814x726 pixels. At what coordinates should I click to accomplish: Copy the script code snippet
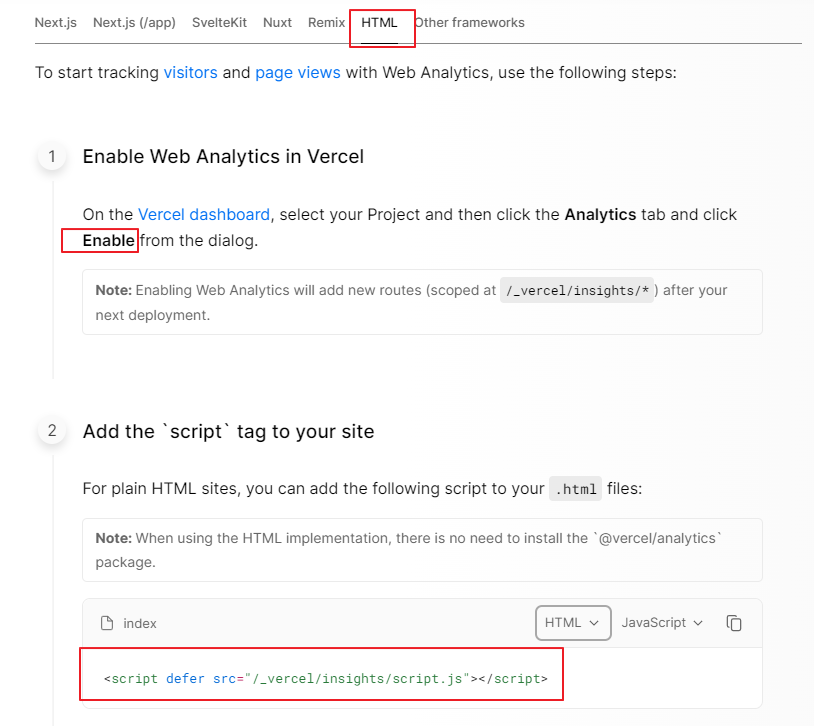[734, 623]
